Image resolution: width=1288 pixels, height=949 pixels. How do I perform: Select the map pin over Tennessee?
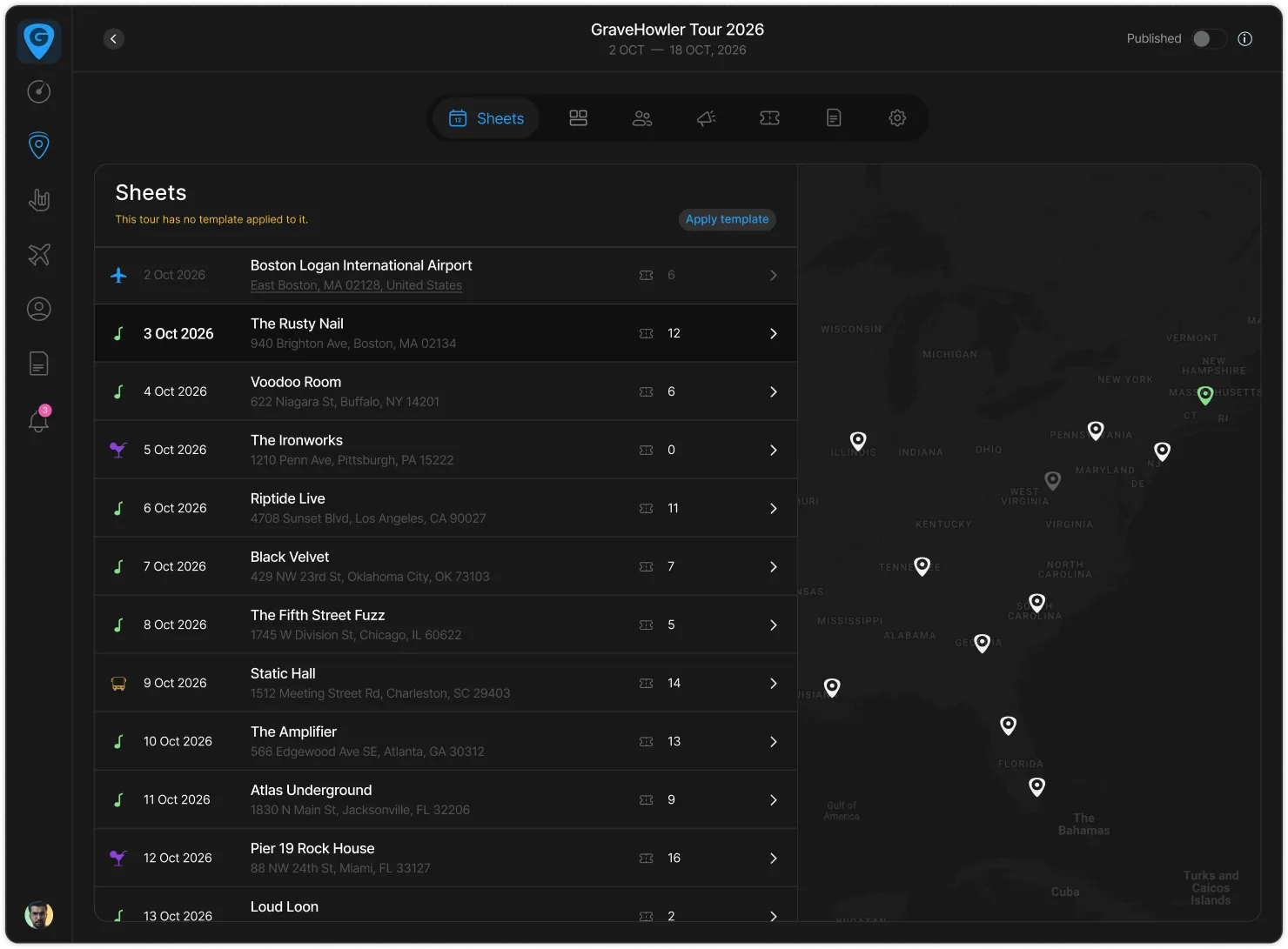(922, 566)
